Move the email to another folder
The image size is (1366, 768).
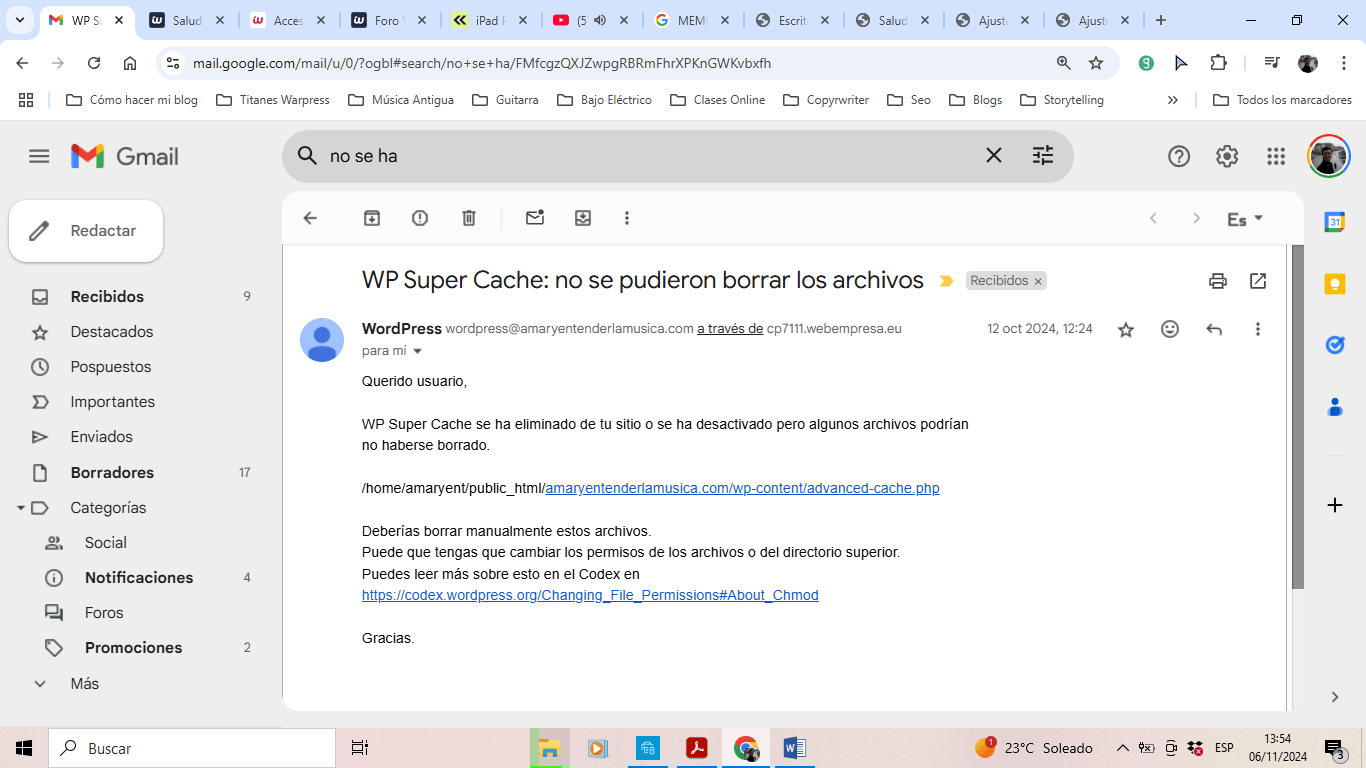point(583,218)
